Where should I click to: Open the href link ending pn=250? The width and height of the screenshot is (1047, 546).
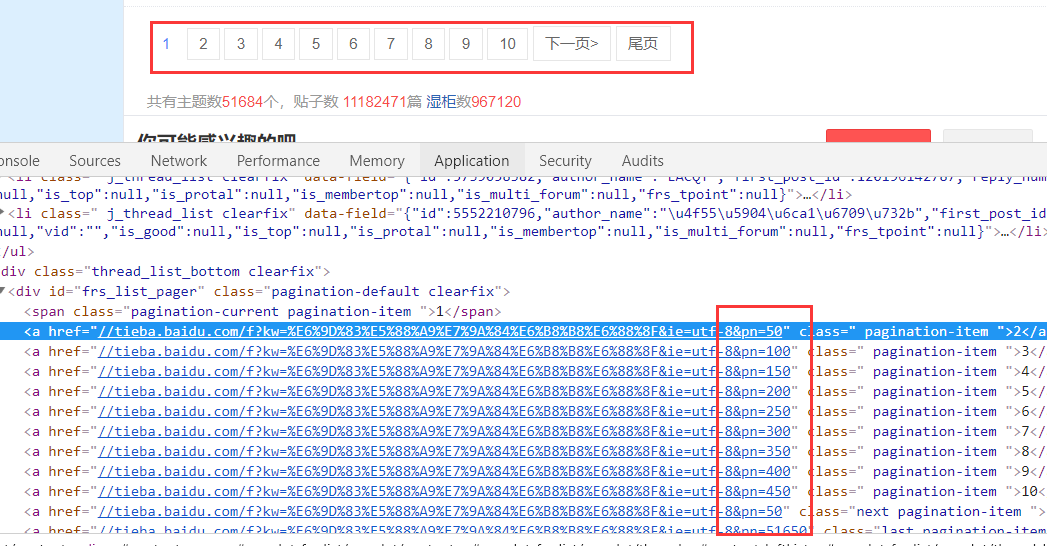tap(444, 412)
